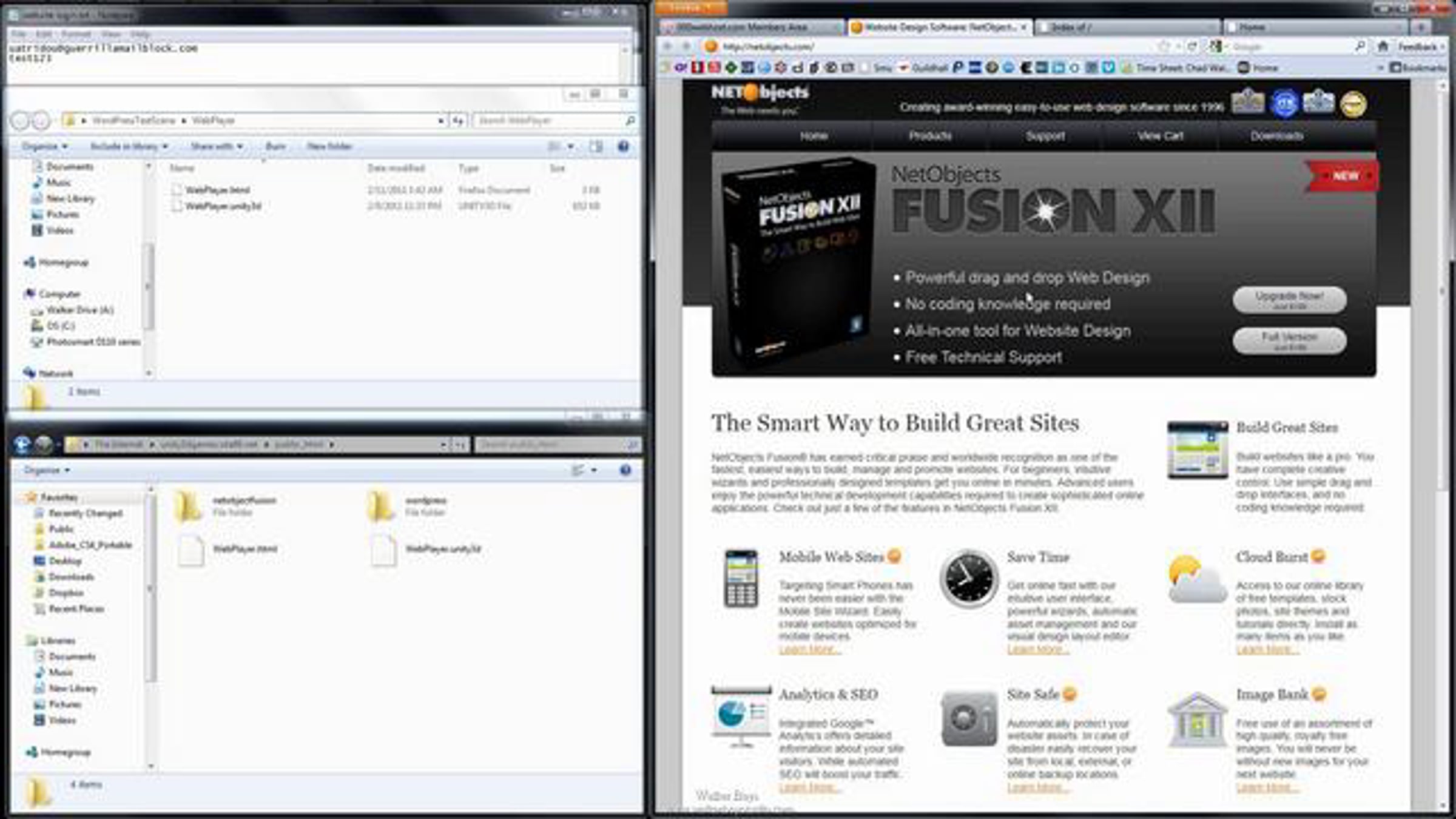Change view icon in public_html Explorer window
The height and width of the screenshot is (819, 1456).
(x=578, y=470)
